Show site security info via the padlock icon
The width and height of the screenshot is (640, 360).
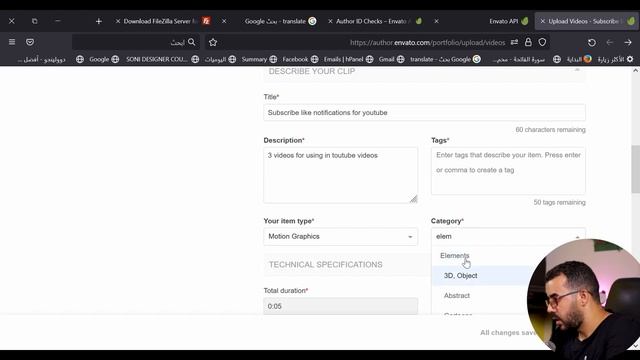[x=528, y=42]
